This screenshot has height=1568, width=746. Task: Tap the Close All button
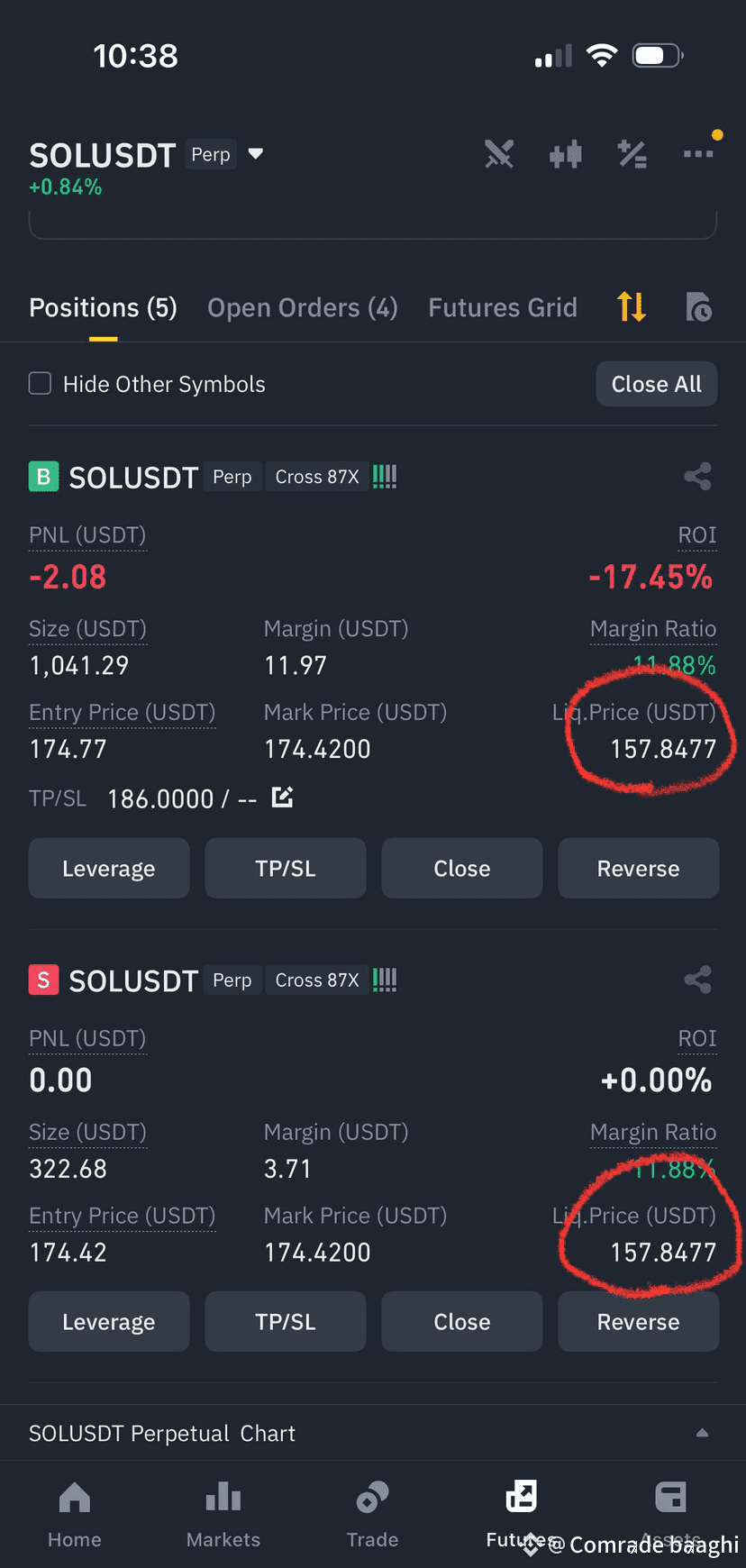pyautogui.click(x=657, y=384)
